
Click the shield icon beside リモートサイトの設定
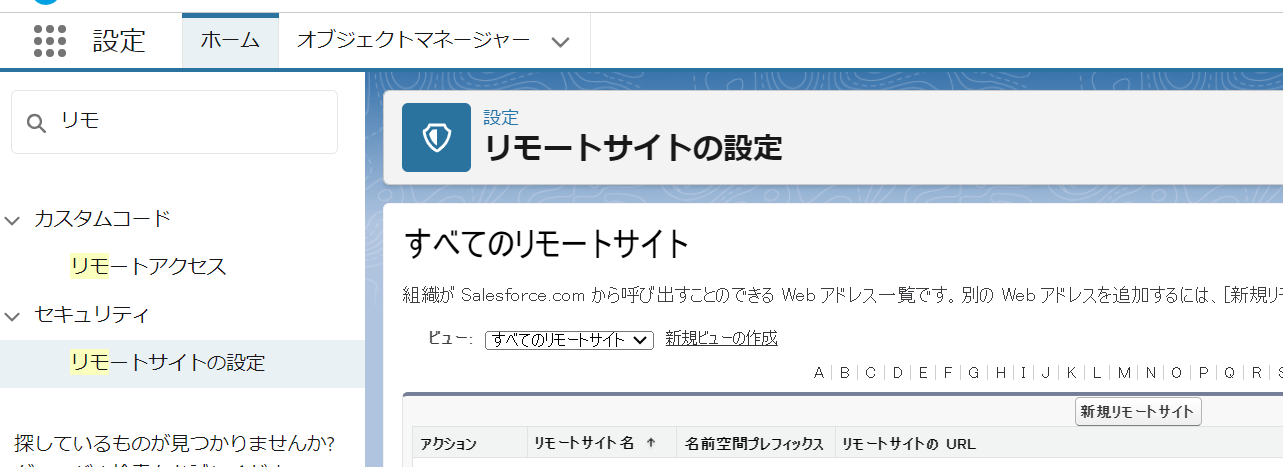[436, 138]
